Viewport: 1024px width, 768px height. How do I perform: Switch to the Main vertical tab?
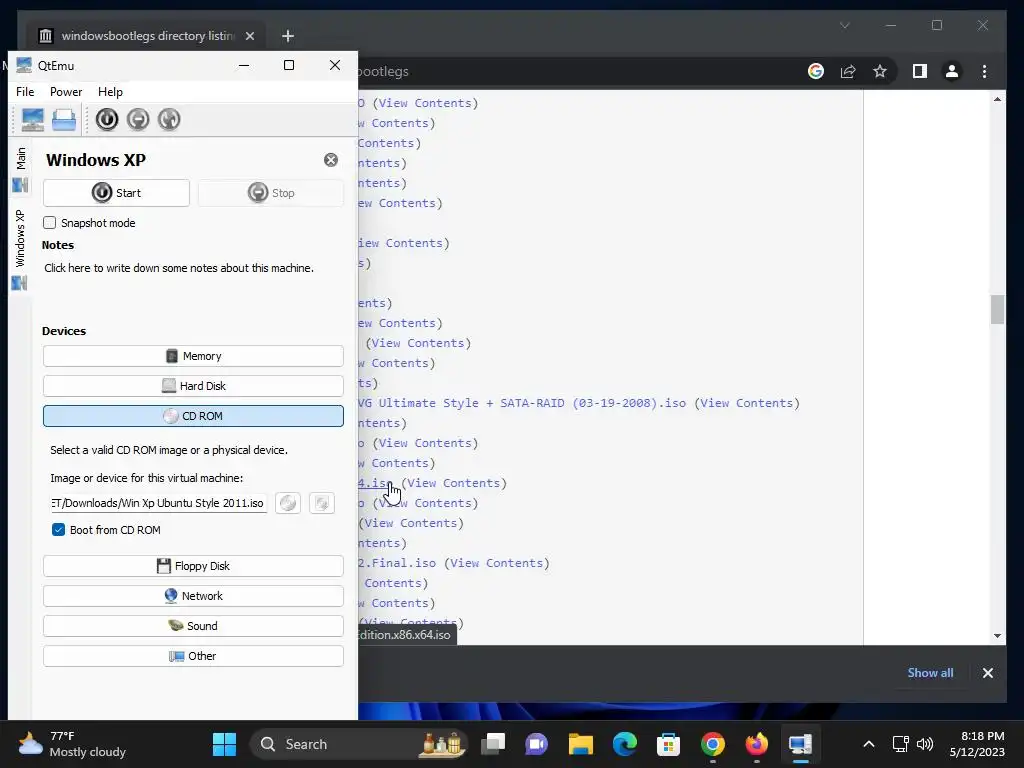tap(20, 168)
